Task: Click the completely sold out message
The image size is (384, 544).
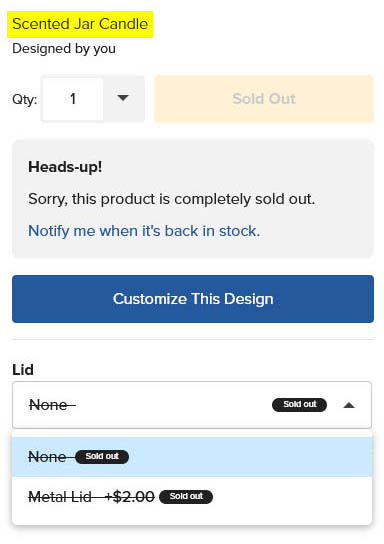Action: 172,199
